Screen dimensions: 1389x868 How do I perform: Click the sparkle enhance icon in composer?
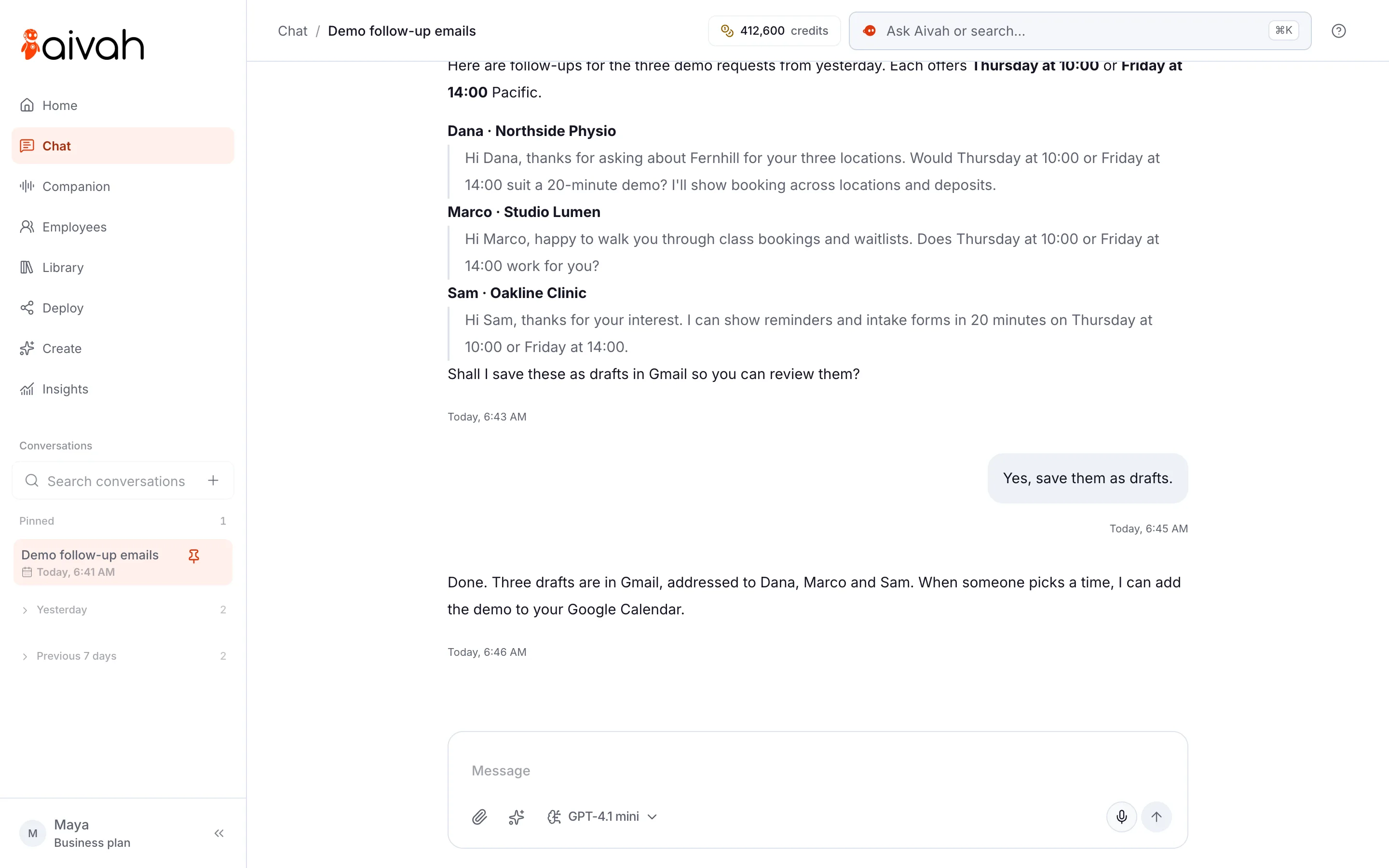pos(517,816)
